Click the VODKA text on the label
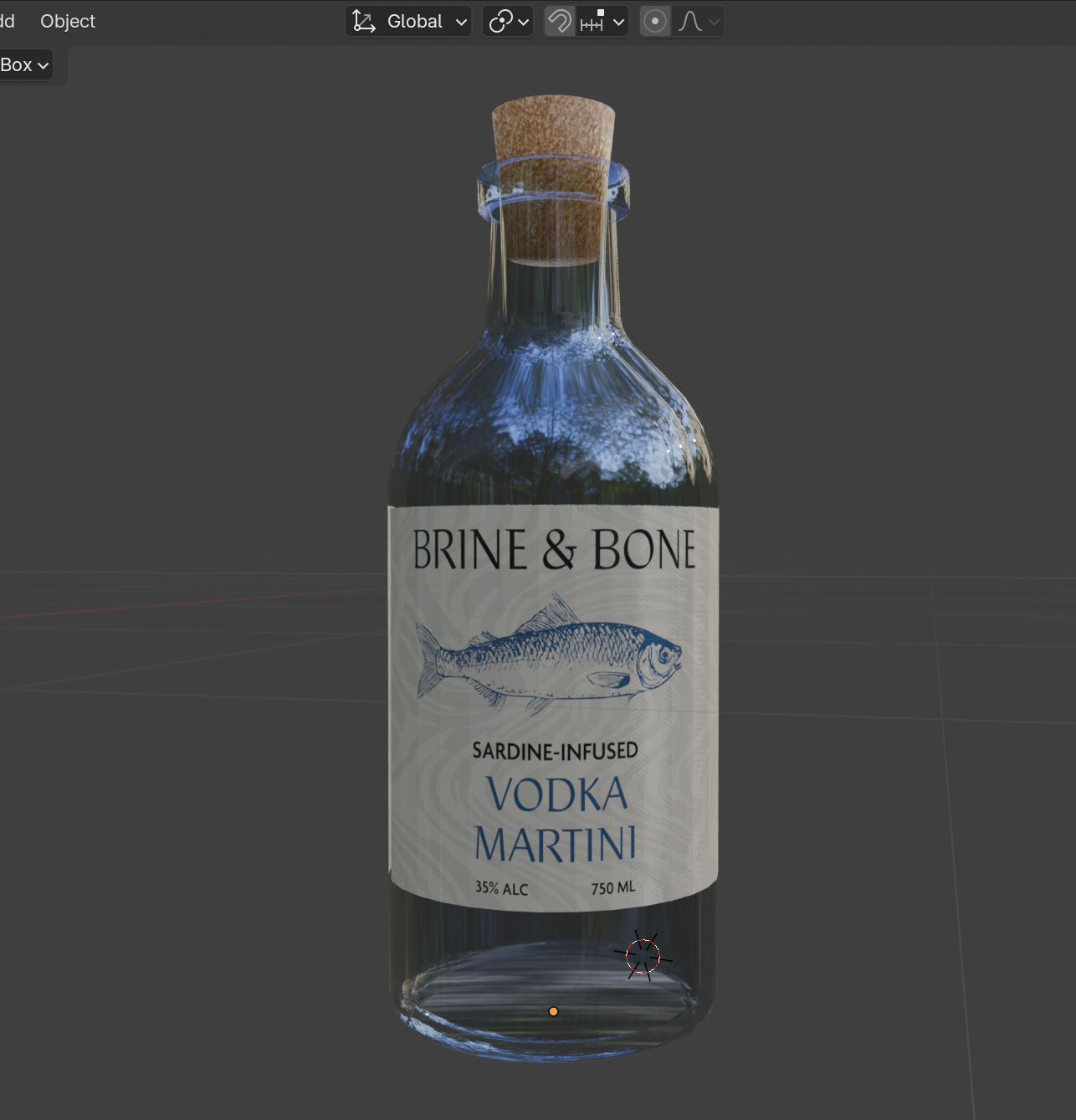 (x=556, y=794)
